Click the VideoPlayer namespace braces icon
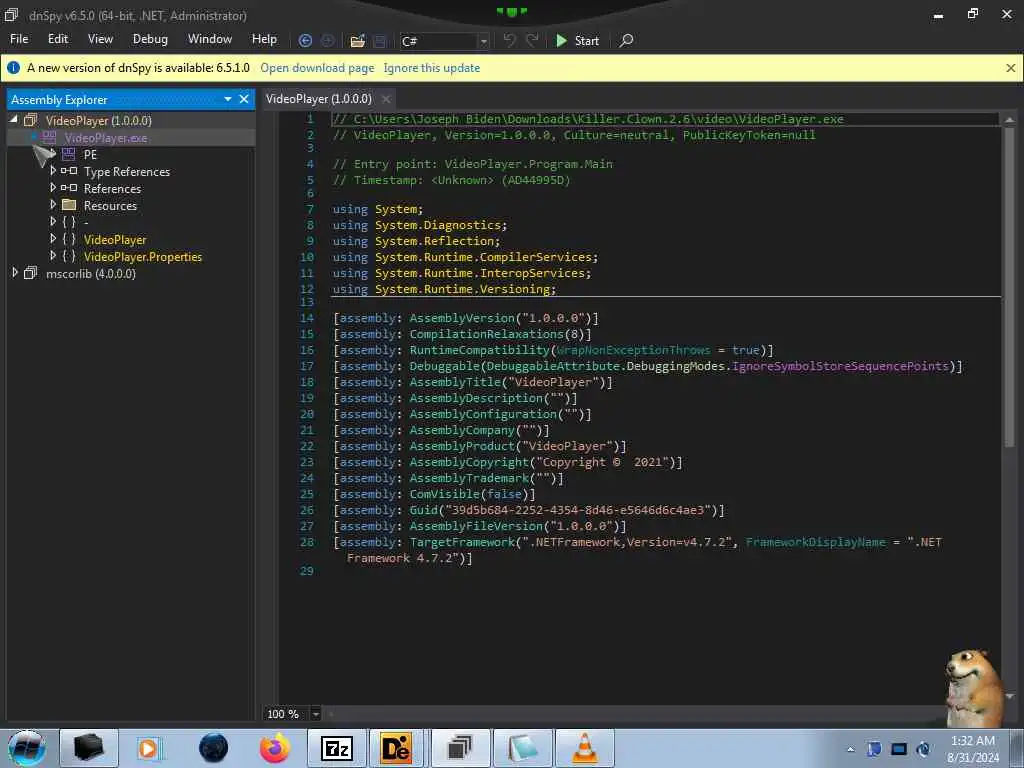Viewport: 1024px width, 768px height. point(69,239)
